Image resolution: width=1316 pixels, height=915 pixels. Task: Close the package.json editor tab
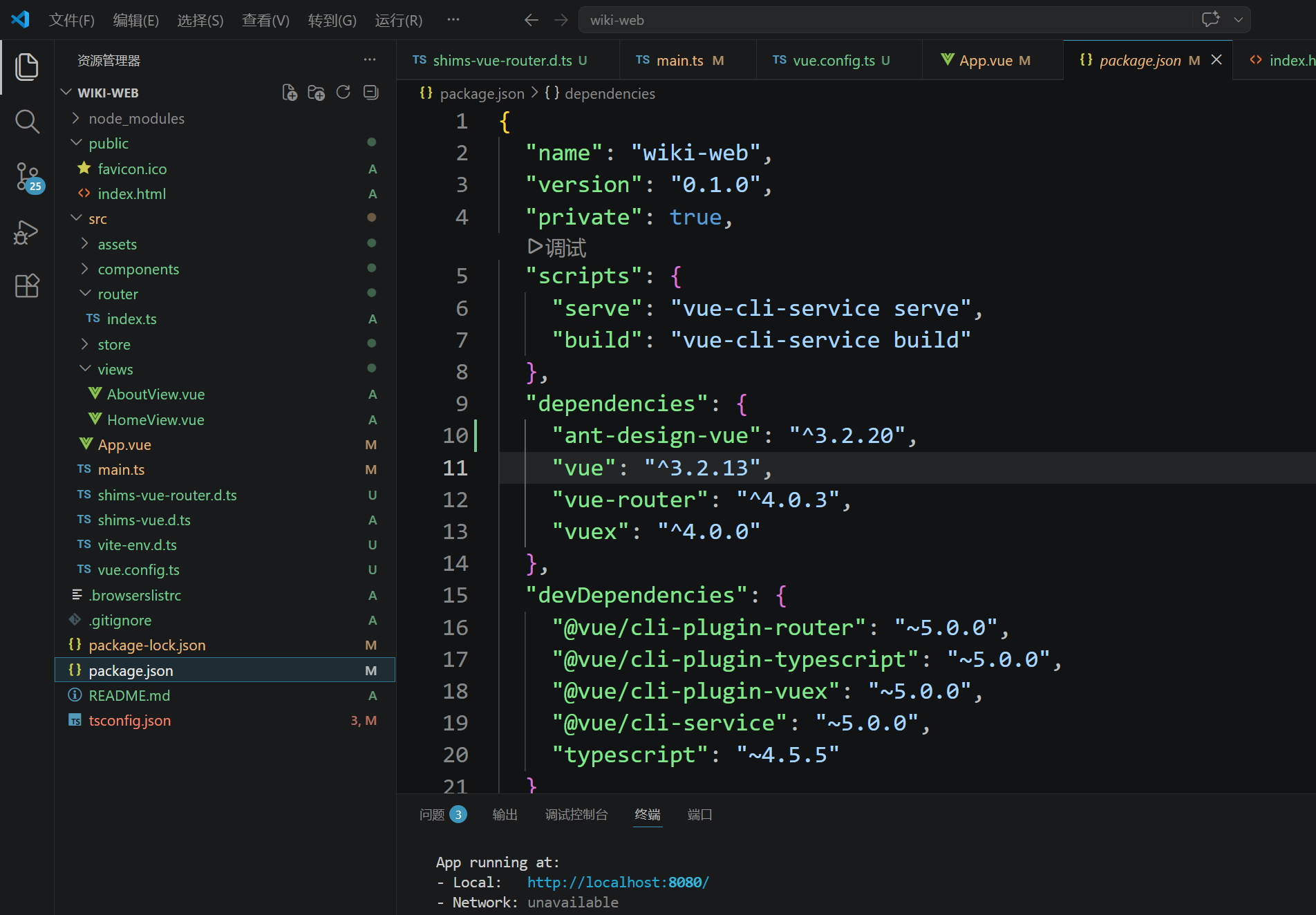[1216, 60]
